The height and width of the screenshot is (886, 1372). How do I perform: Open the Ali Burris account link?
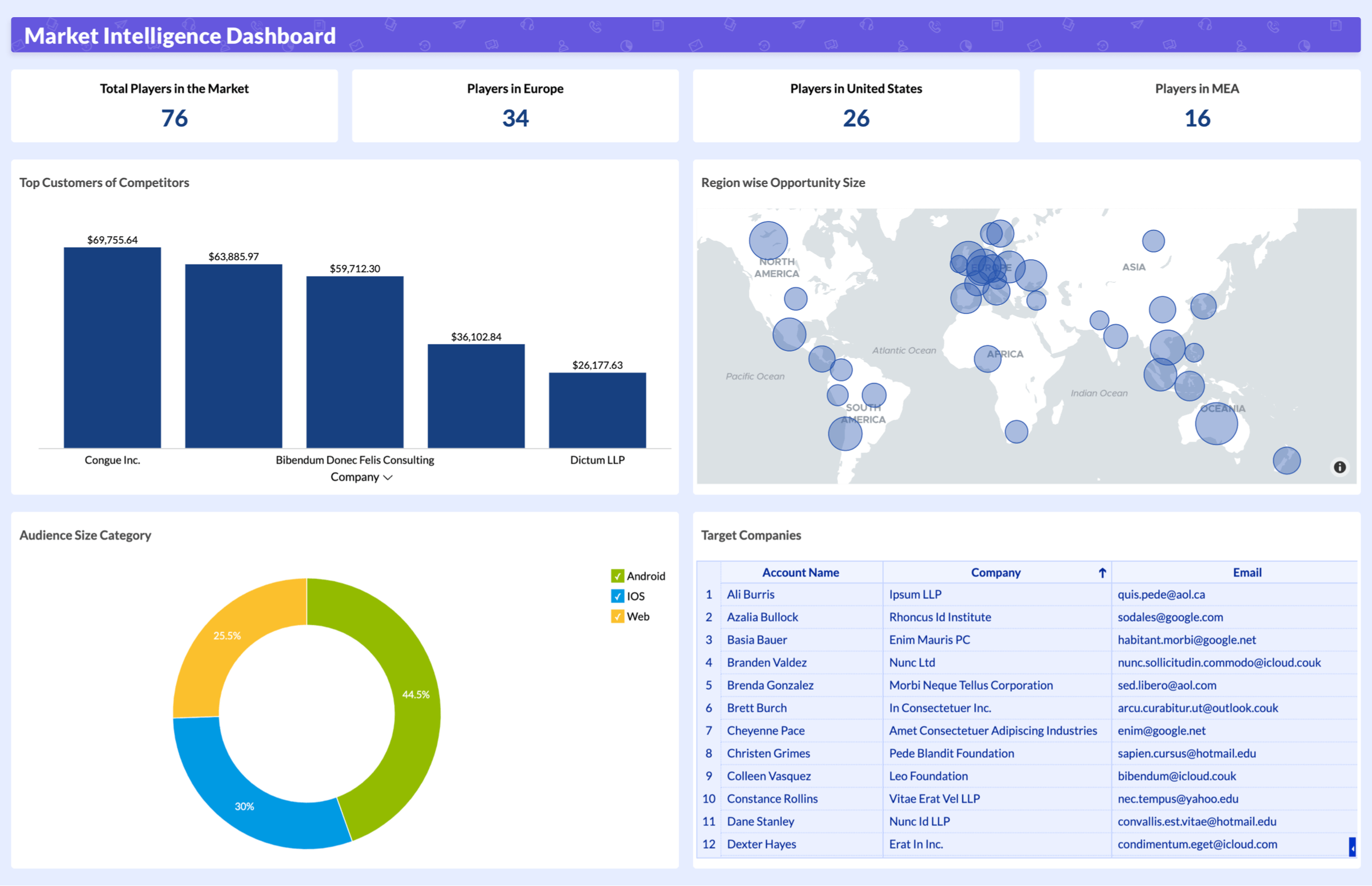(x=750, y=594)
